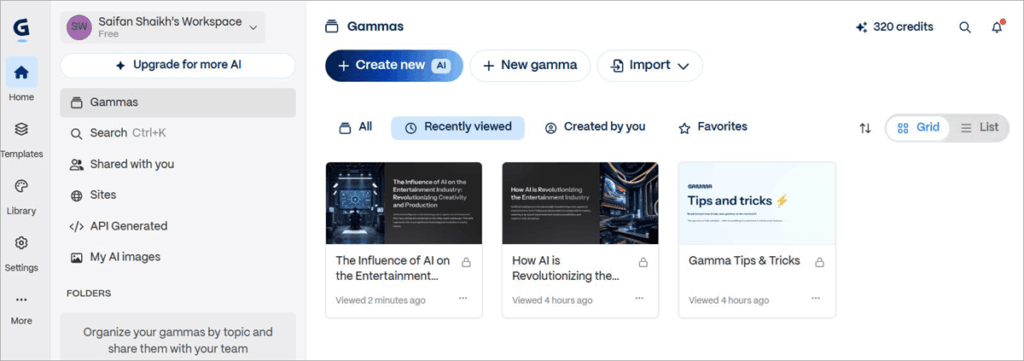The width and height of the screenshot is (1024, 361).
Task: Open the Library palette icon
Action: tap(22, 187)
